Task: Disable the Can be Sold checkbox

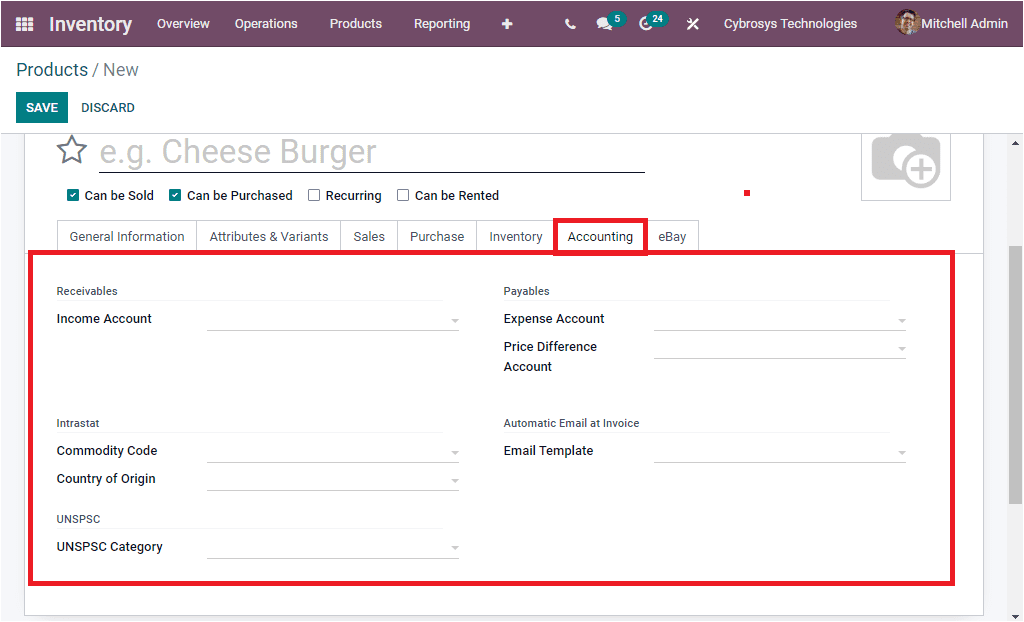Action: [72, 195]
